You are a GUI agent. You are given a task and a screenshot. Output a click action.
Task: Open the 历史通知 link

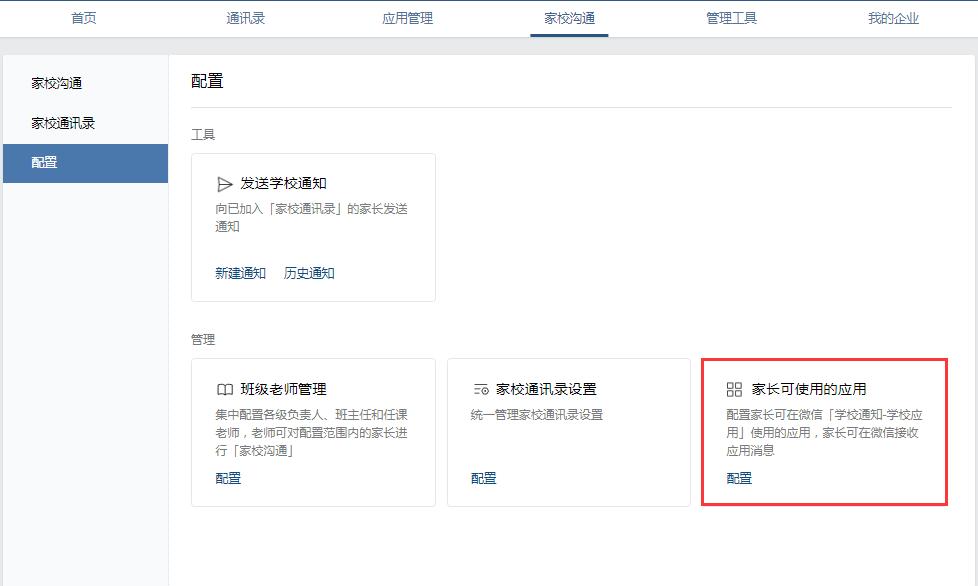309,273
